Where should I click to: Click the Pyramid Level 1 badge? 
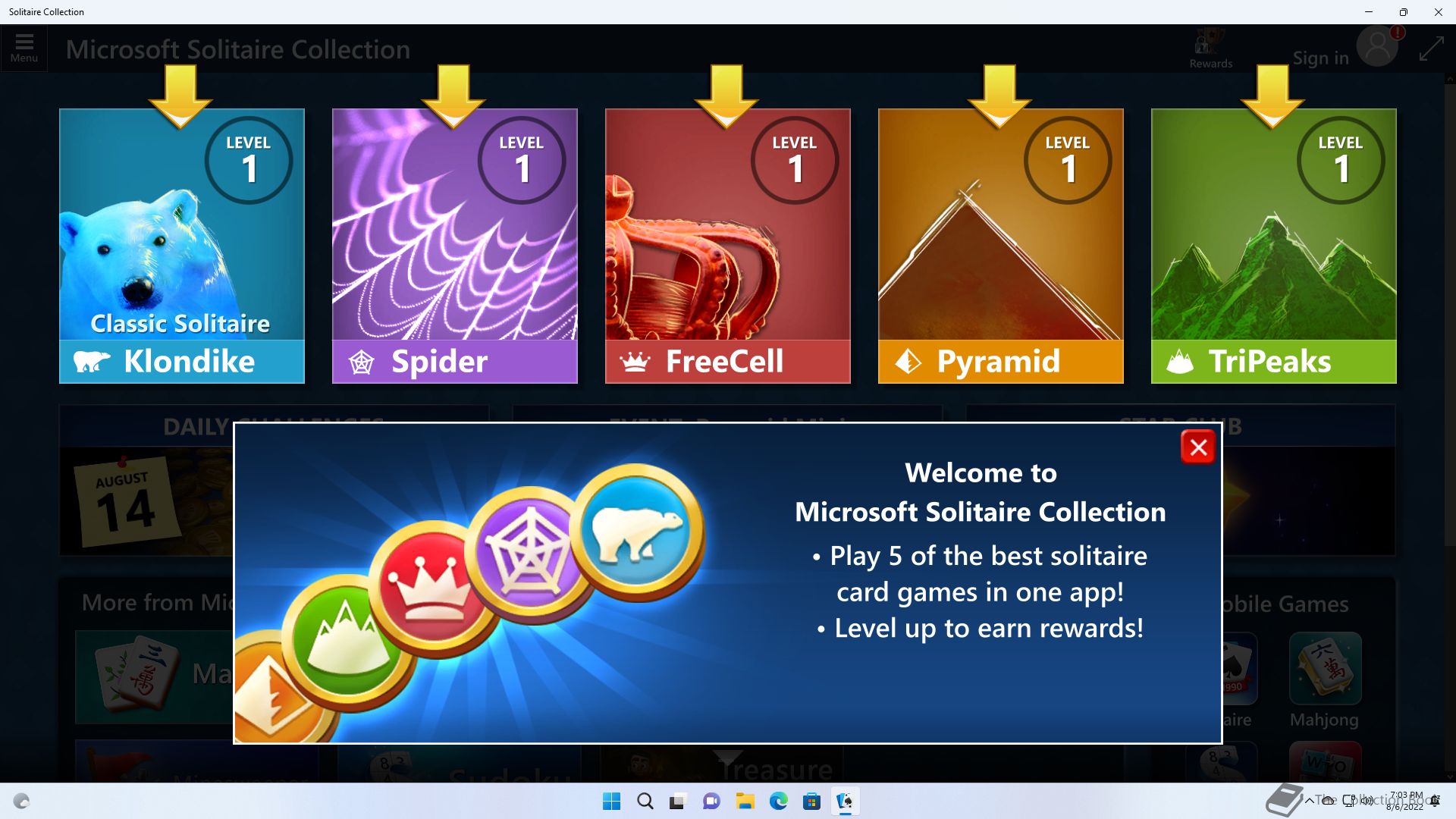(x=1068, y=160)
